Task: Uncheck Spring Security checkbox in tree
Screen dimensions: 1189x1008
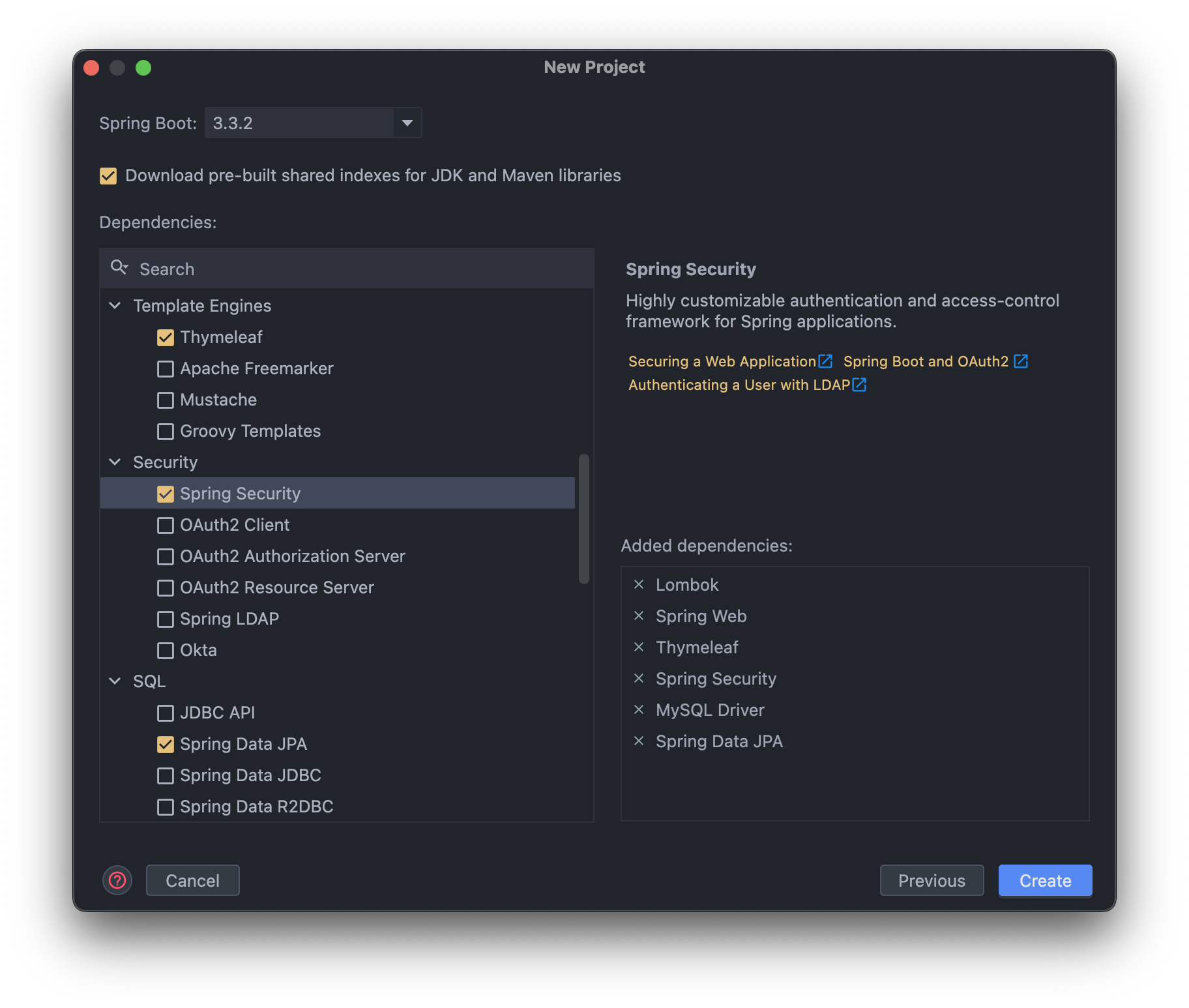Action: (x=166, y=494)
